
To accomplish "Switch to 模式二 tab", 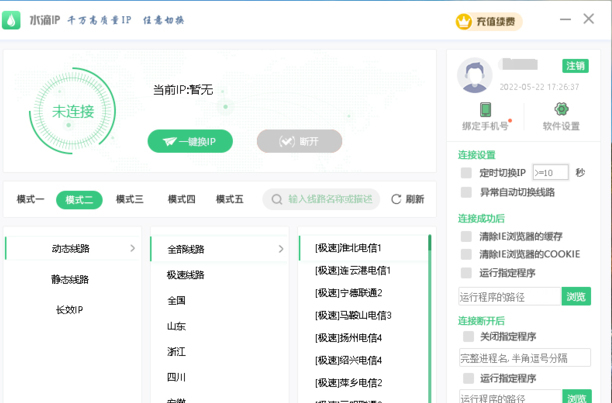I will pos(79,200).
